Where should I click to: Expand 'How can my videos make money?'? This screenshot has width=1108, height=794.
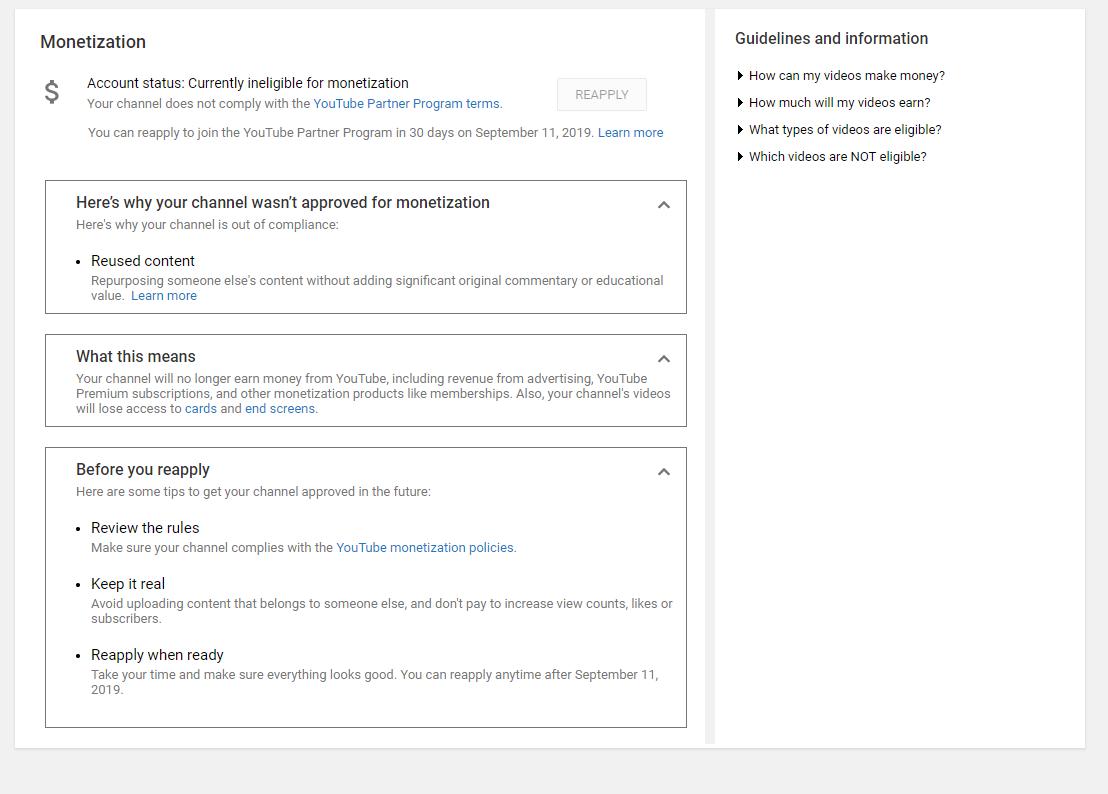(x=841, y=76)
